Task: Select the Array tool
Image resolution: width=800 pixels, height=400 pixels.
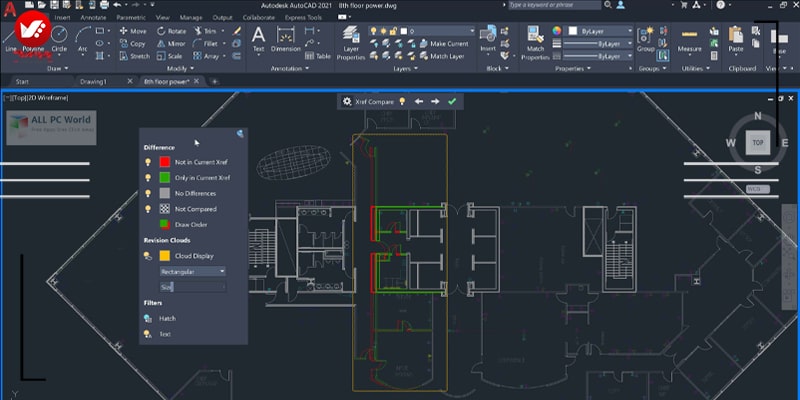Action: (x=206, y=56)
